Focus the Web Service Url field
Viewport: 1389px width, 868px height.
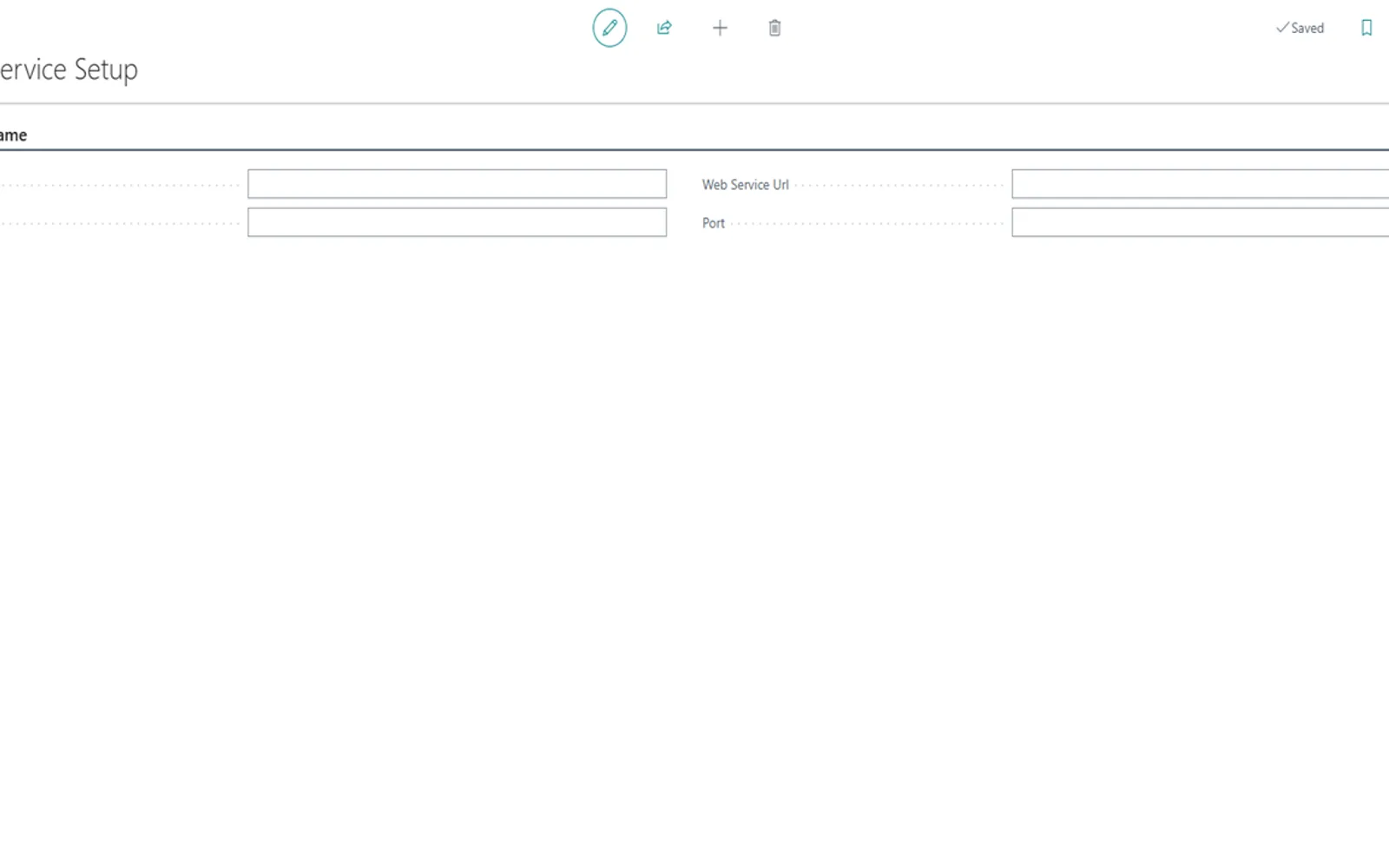[1200, 184]
